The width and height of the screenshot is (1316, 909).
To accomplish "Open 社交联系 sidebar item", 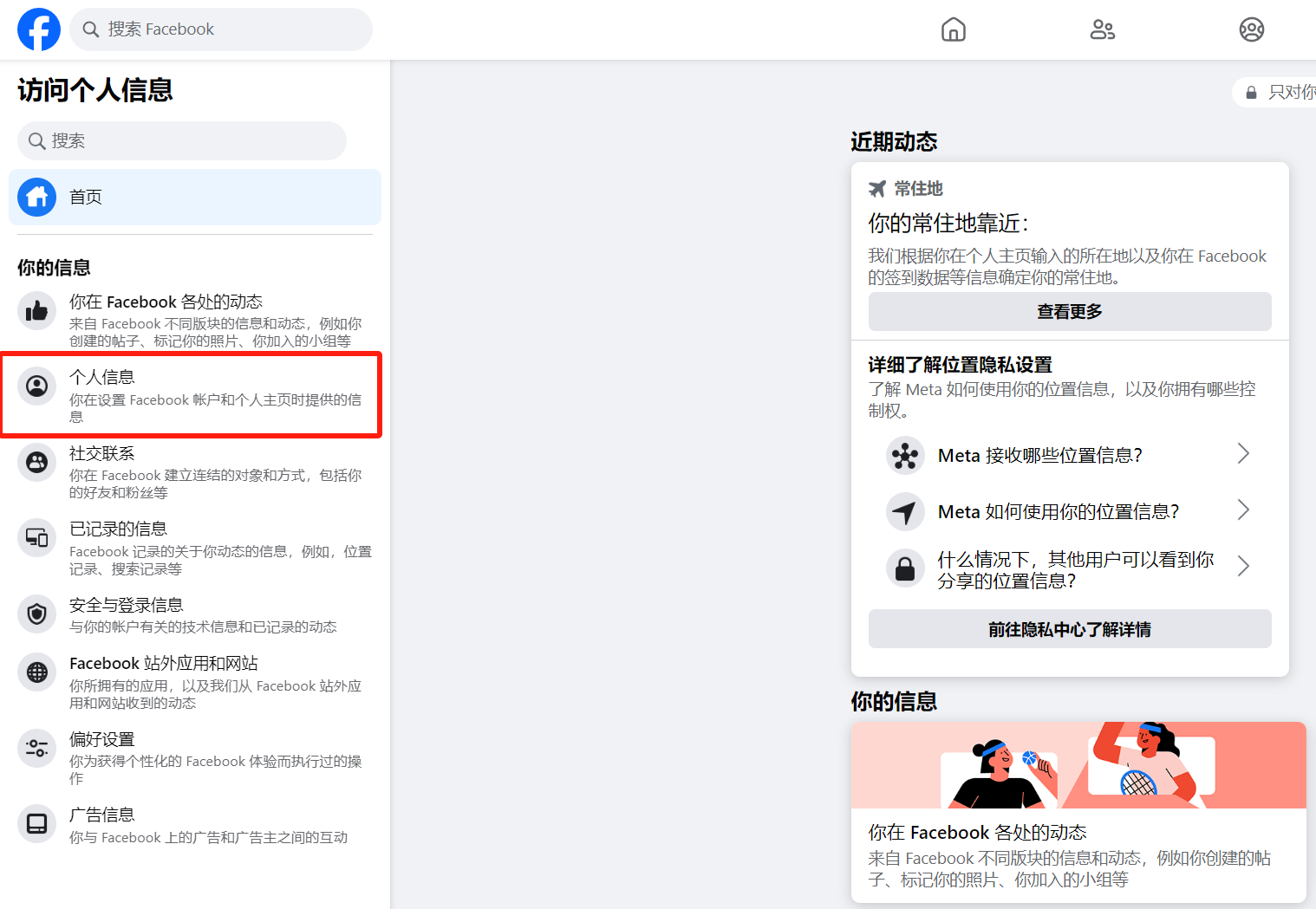I will coord(195,471).
